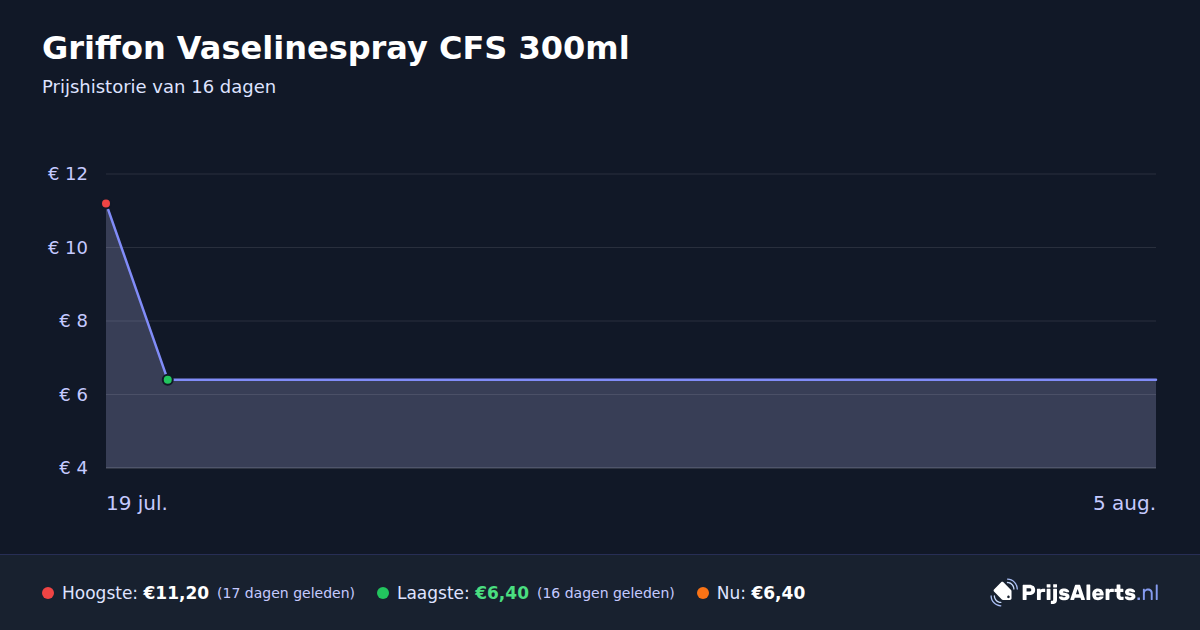Click the red Hoogste legend dot
Image resolution: width=1200 pixels, height=630 pixels.
(48, 593)
